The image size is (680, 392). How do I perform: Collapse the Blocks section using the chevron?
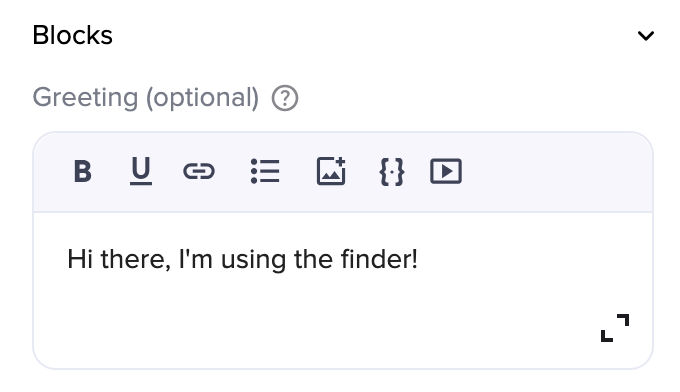[646, 36]
